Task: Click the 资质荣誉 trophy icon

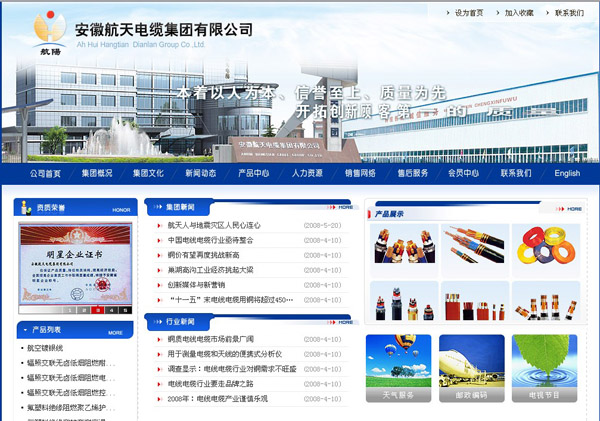Action: (x=26, y=207)
